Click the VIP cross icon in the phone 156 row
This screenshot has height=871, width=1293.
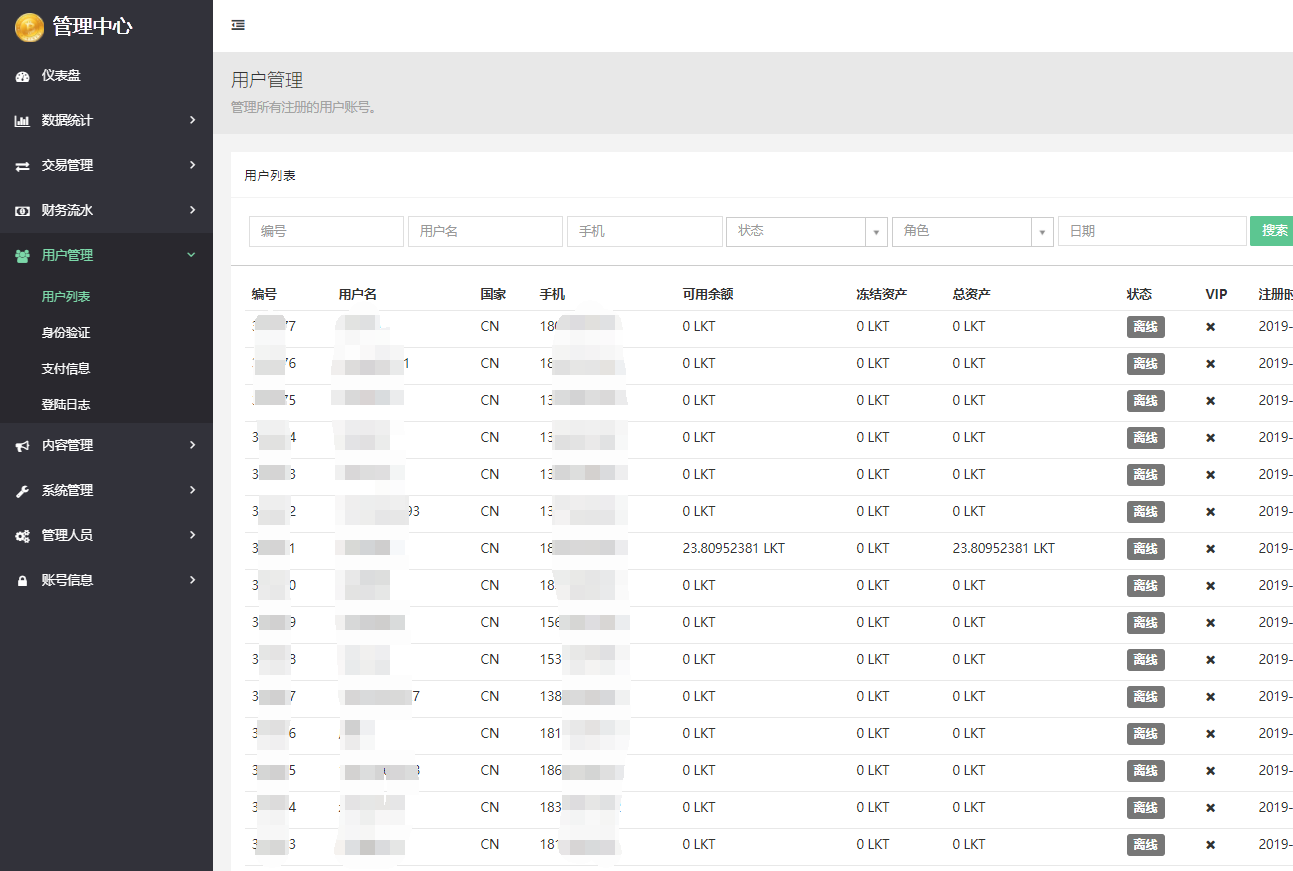(x=1210, y=623)
